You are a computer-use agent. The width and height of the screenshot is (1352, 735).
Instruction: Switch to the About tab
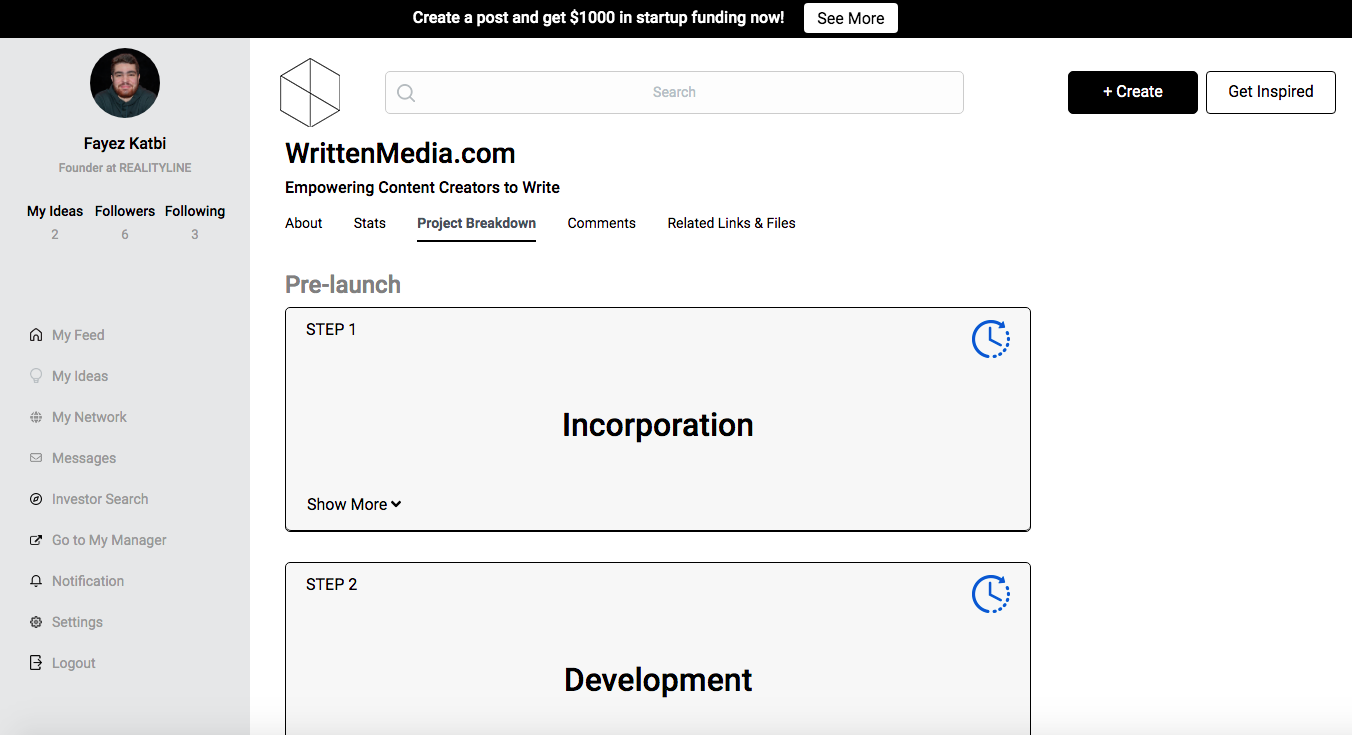304,223
